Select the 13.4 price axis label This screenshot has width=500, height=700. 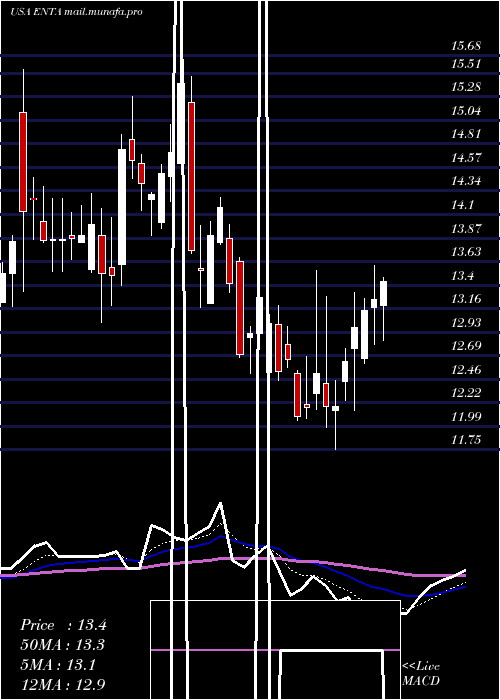[462, 275]
